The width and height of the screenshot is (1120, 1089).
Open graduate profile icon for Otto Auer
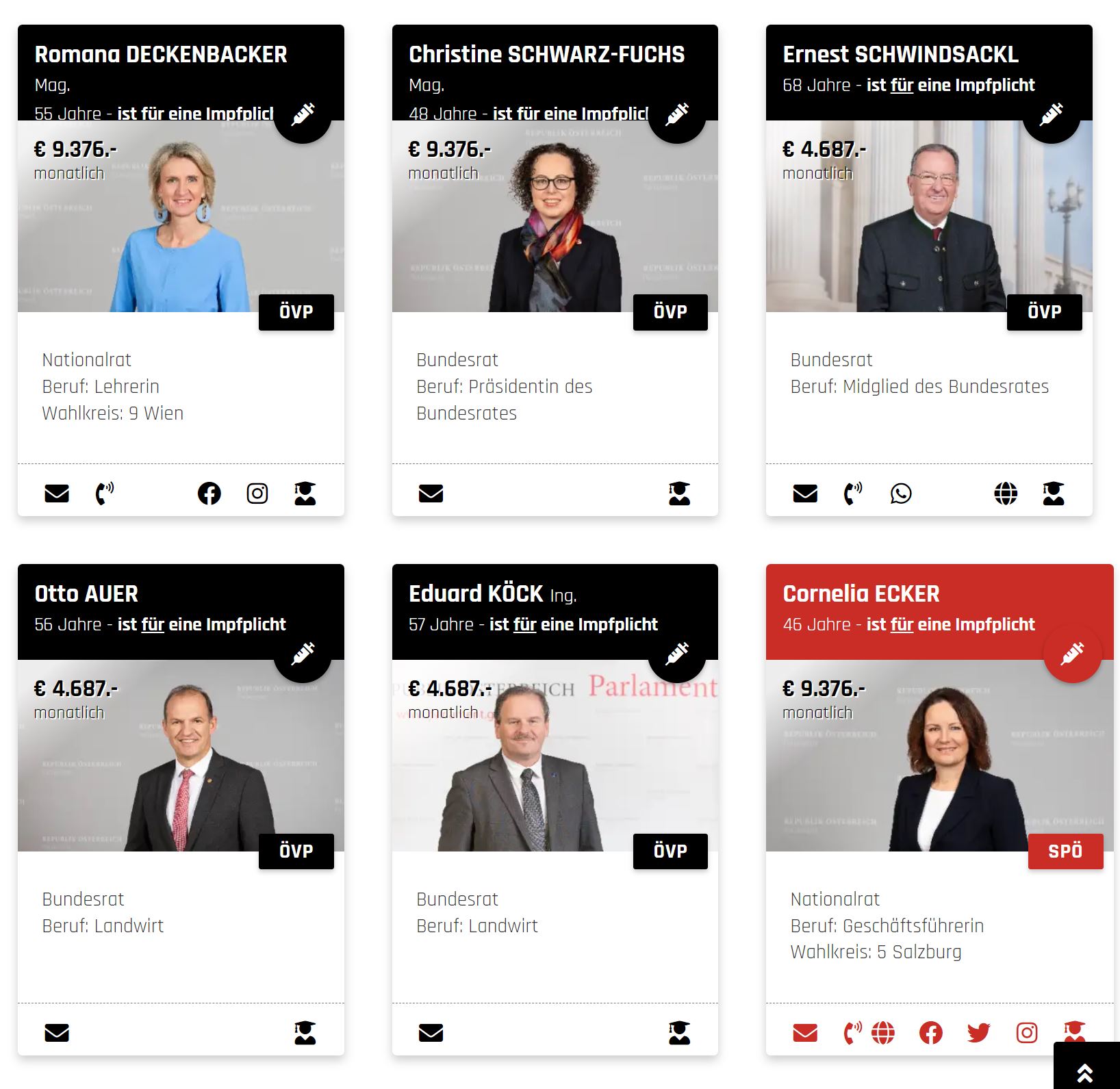305,1033
